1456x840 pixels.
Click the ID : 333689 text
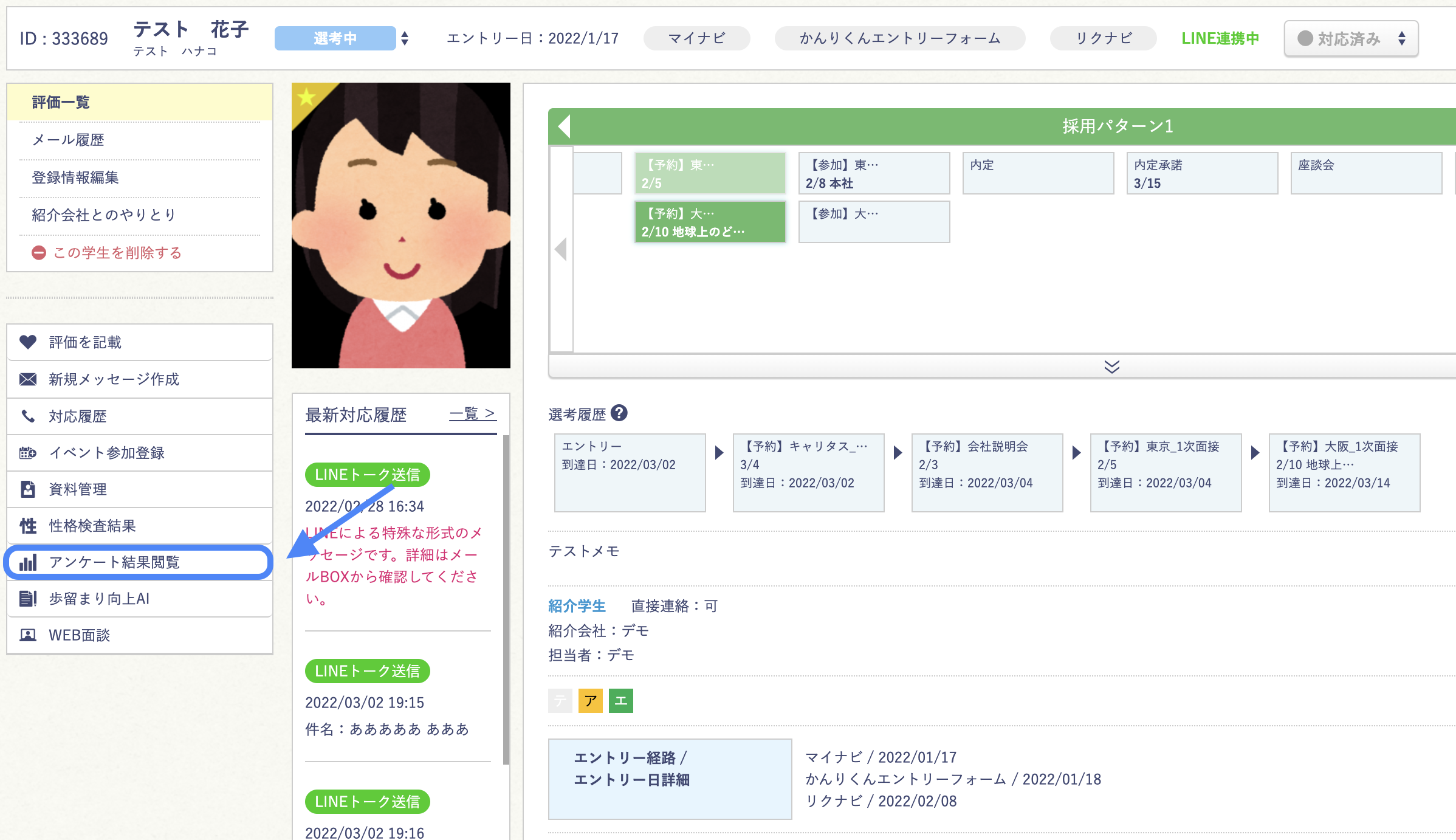[64, 38]
